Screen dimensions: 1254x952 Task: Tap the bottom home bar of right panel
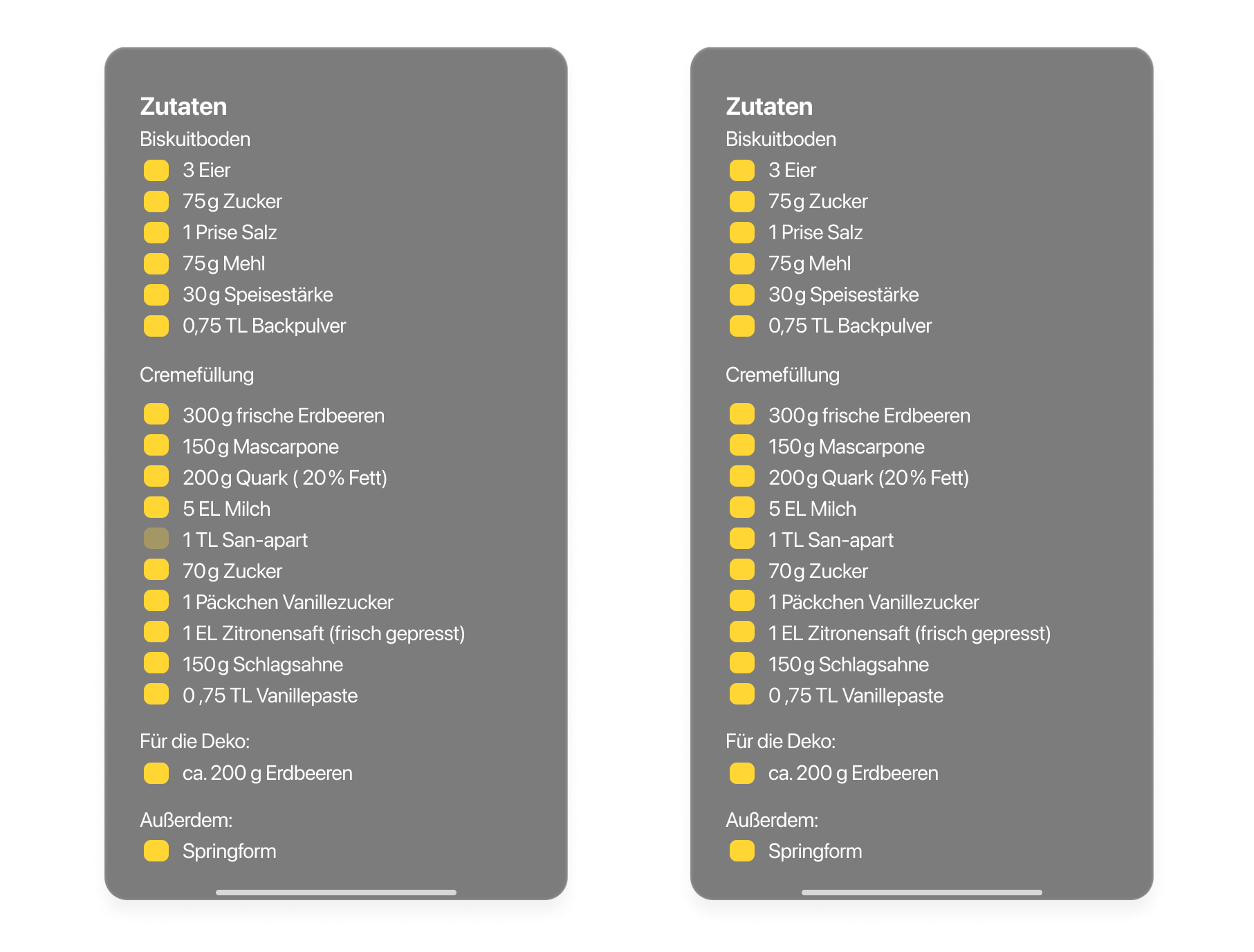[x=921, y=893]
